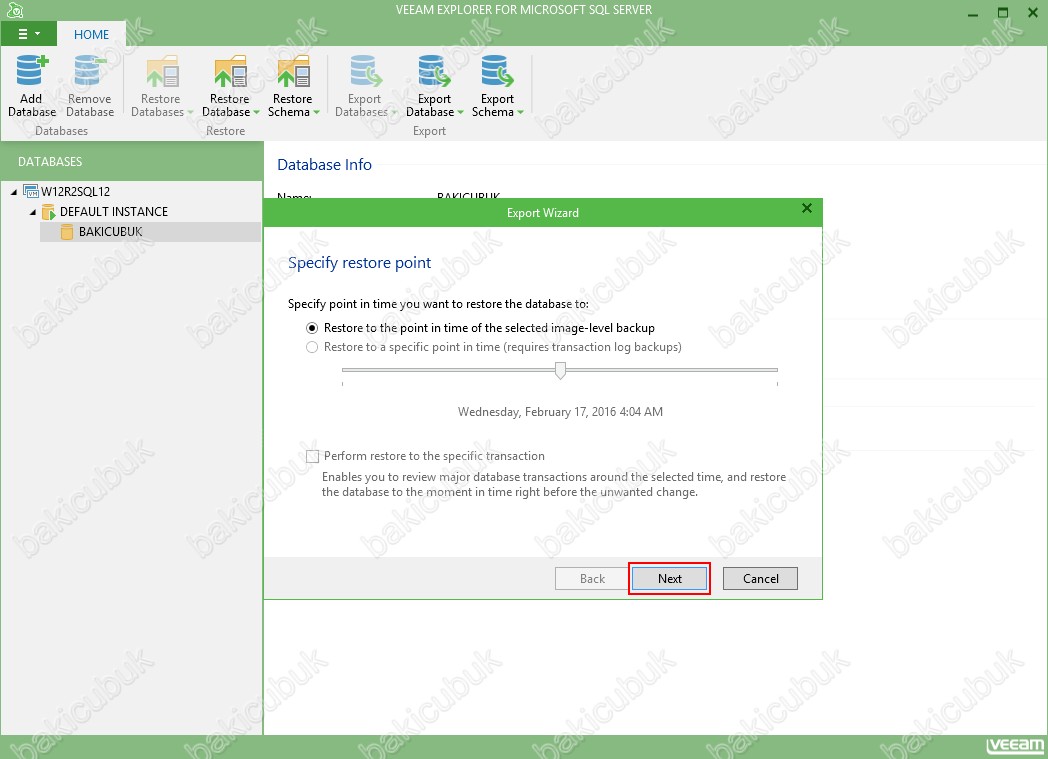
Task: Click the Back button in Export Wizard
Action: point(592,579)
